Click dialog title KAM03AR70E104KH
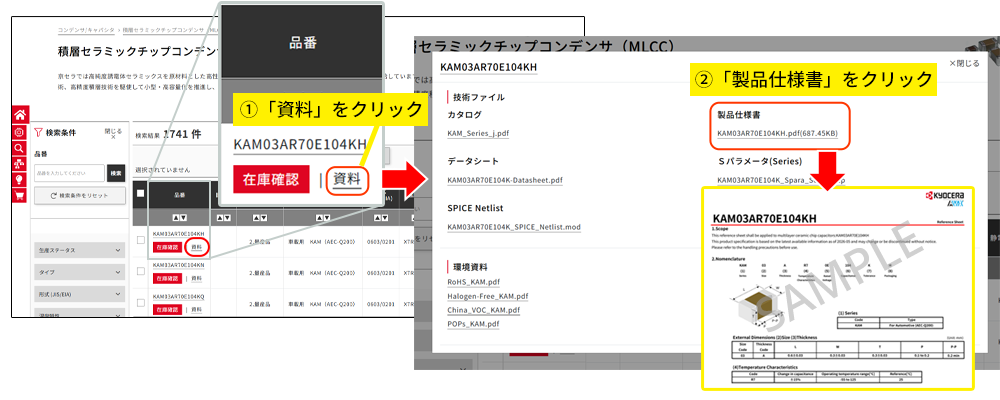The width and height of the screenshot is (1000, 400). [489, 66]
